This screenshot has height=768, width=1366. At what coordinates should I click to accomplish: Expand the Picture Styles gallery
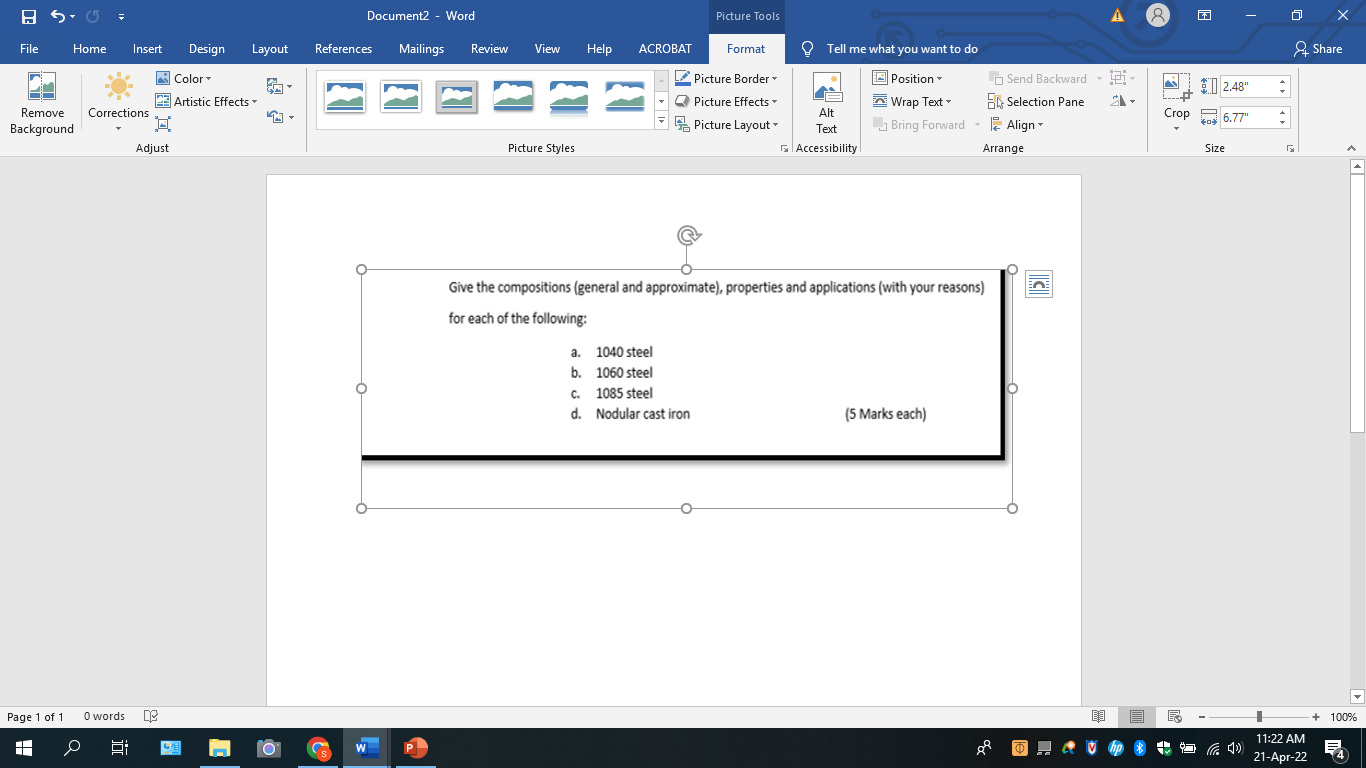pyautogui.click(x=661, y=120)
